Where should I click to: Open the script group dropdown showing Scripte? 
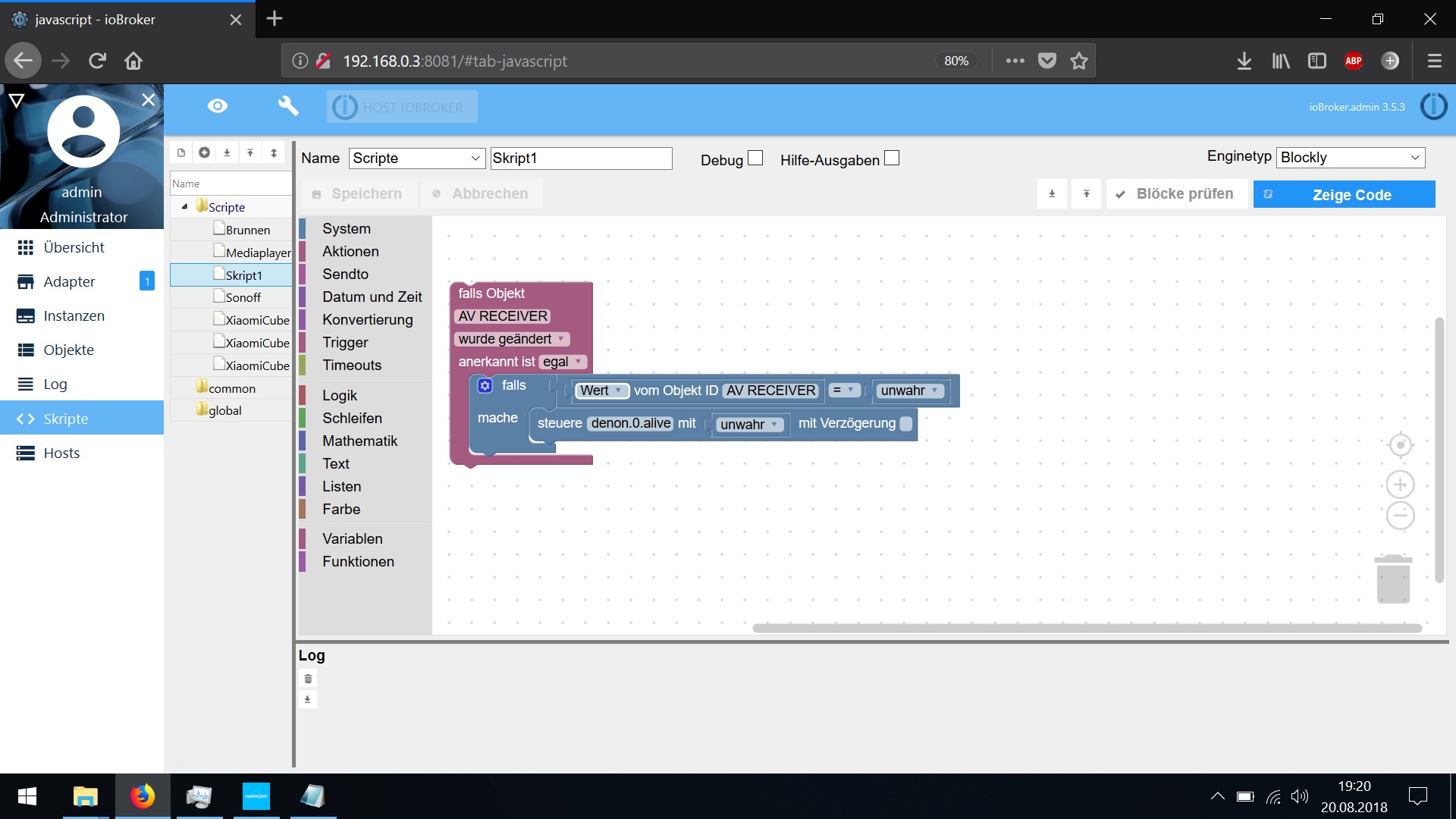click(416, 158)
